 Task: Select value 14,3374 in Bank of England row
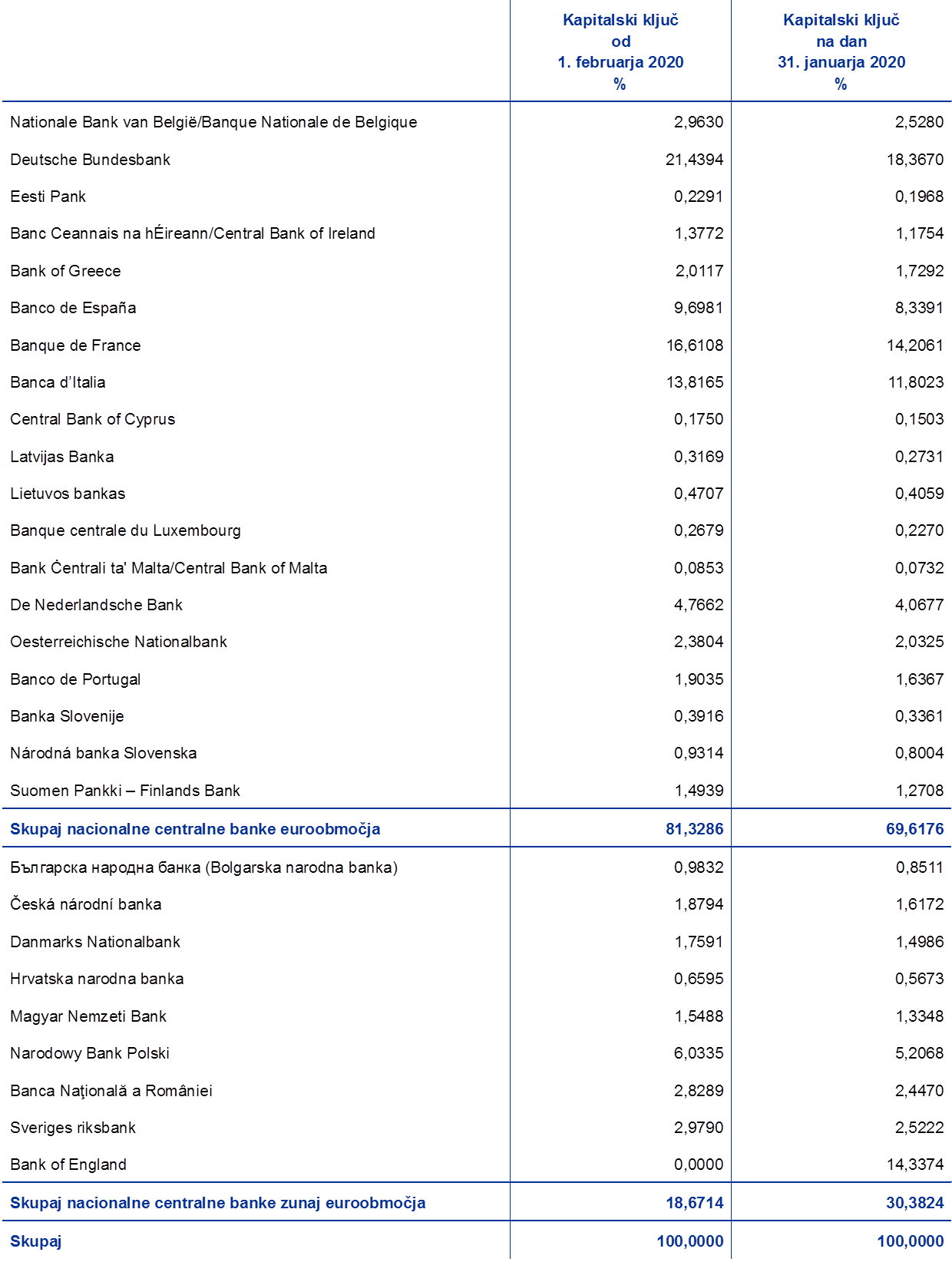pos(915,1165)
